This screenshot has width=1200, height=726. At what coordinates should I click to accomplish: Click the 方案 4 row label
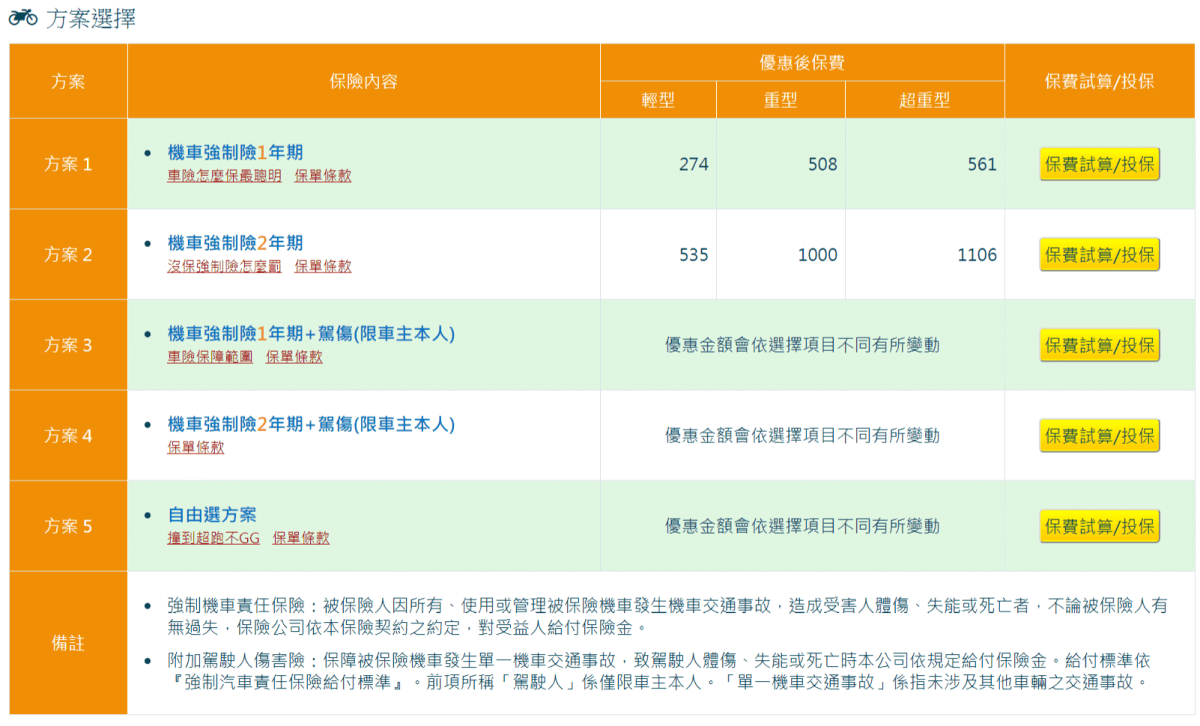tap(68, 436)
